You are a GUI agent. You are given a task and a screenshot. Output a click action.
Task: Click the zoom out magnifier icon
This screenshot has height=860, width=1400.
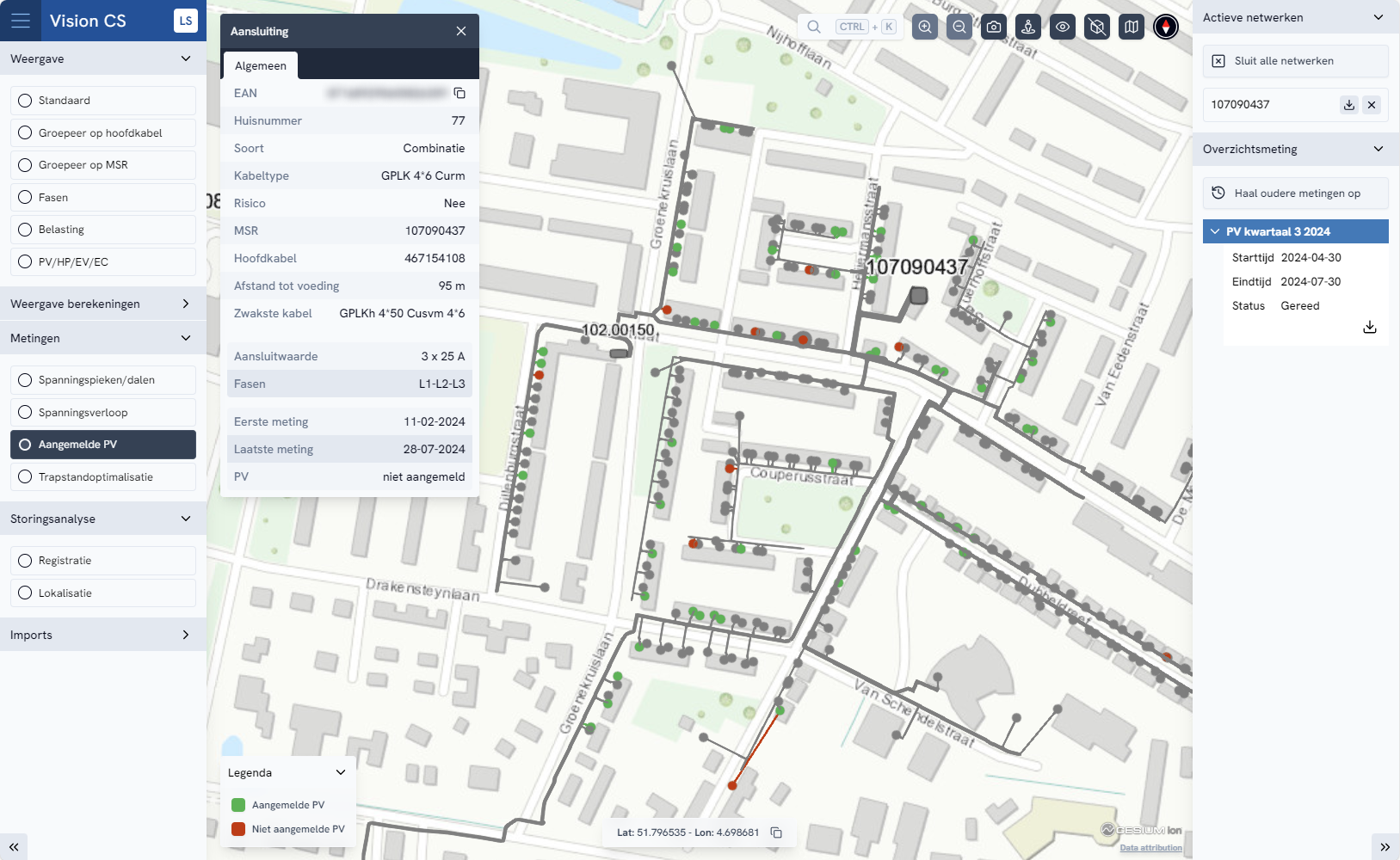(959, 27)
